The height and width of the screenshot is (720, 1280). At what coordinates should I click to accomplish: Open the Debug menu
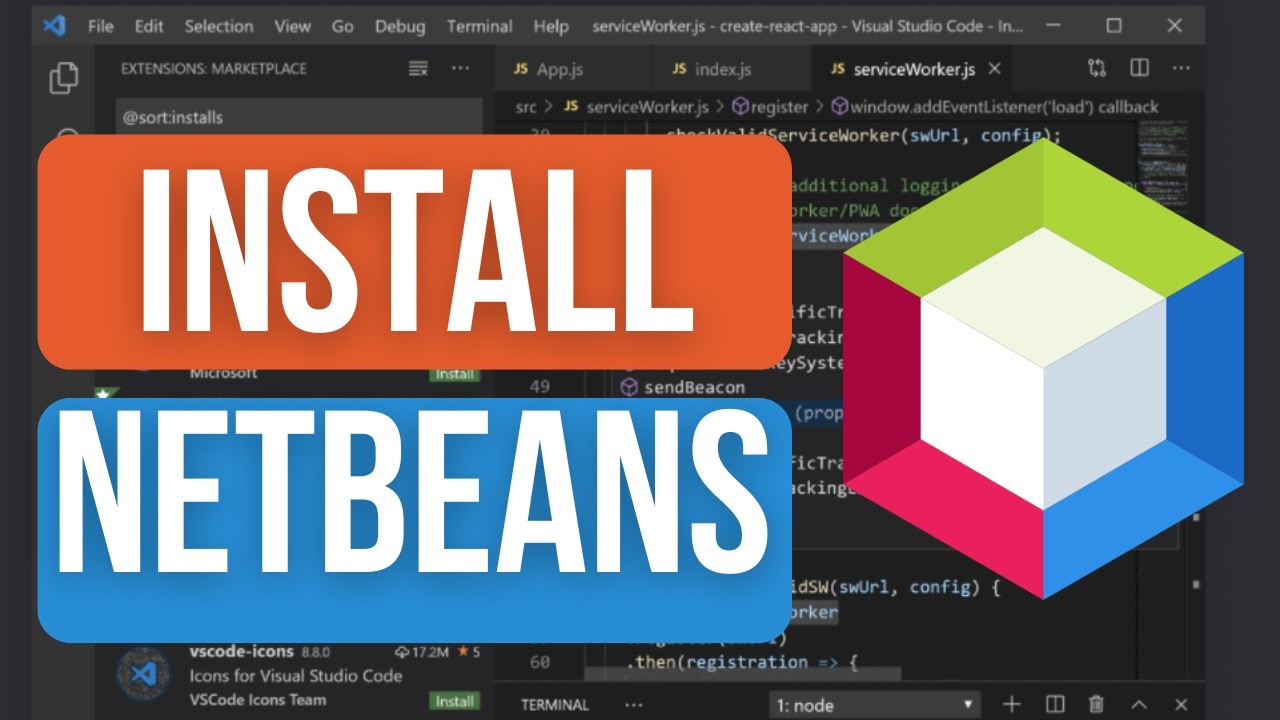400,26
